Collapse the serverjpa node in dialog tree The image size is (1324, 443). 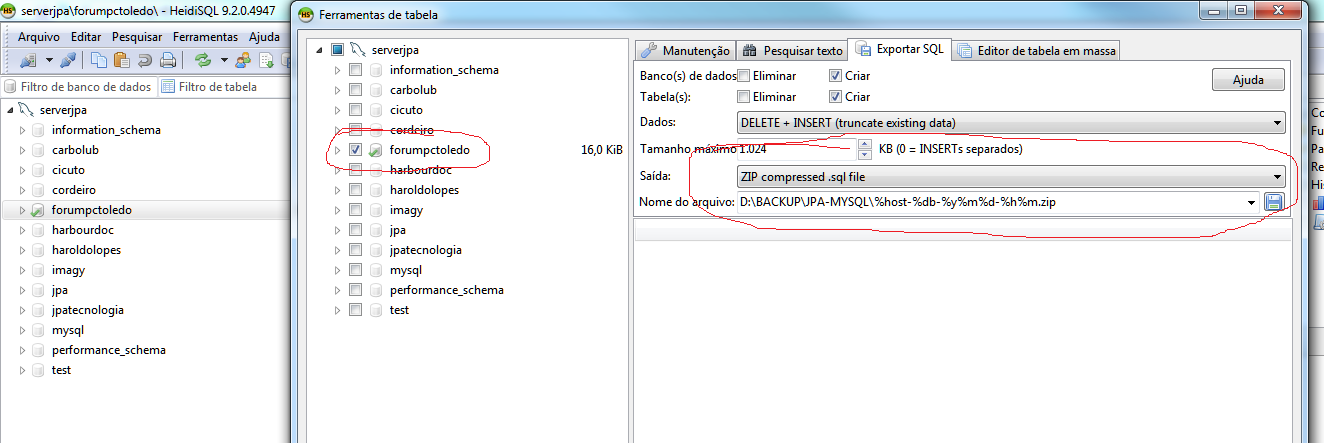click(x=319, y=50)
